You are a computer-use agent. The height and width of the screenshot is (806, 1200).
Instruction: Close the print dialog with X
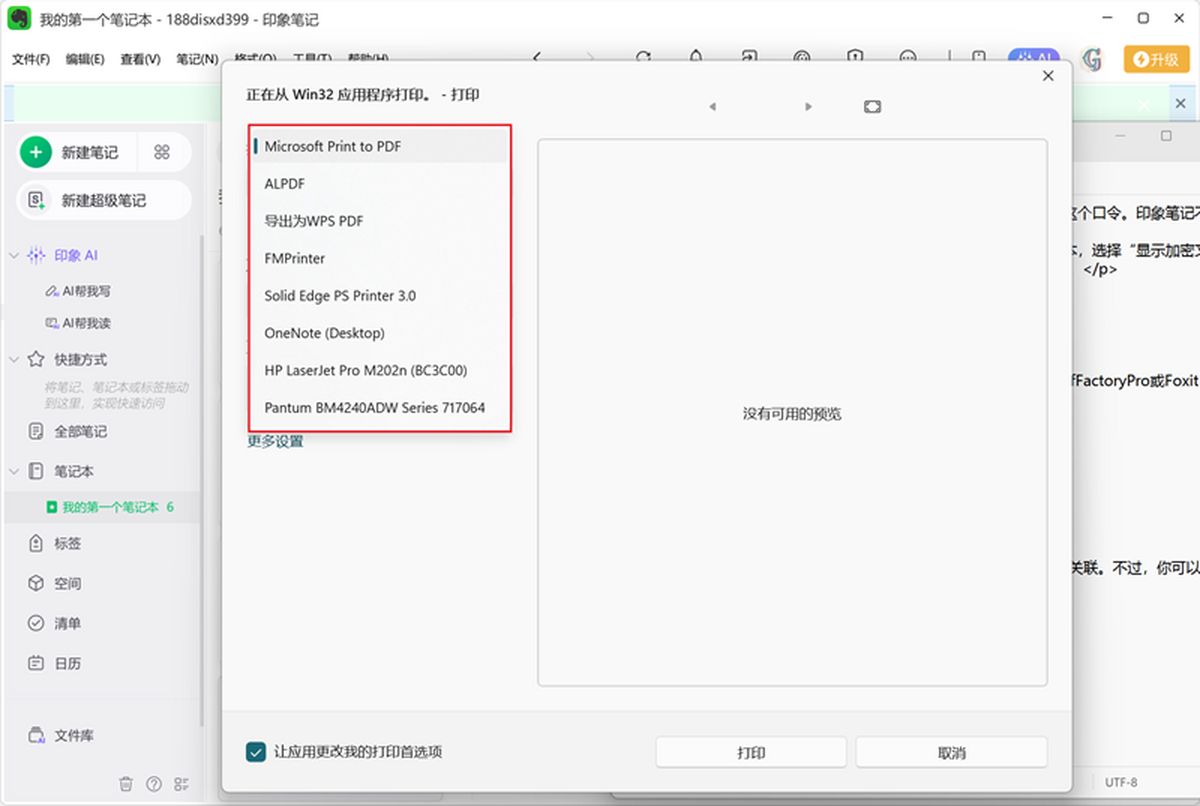pos(1048,76)
